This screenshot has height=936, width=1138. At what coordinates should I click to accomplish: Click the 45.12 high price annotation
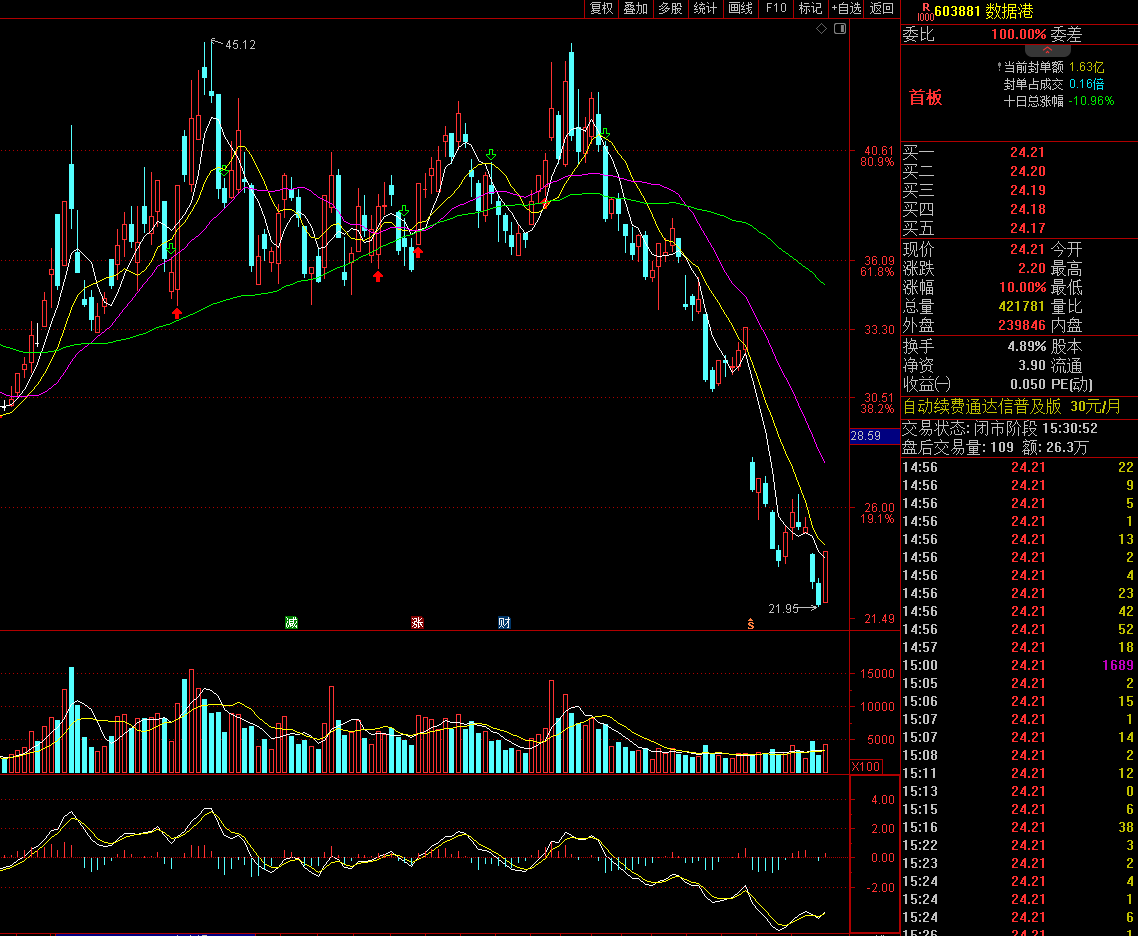240,45
